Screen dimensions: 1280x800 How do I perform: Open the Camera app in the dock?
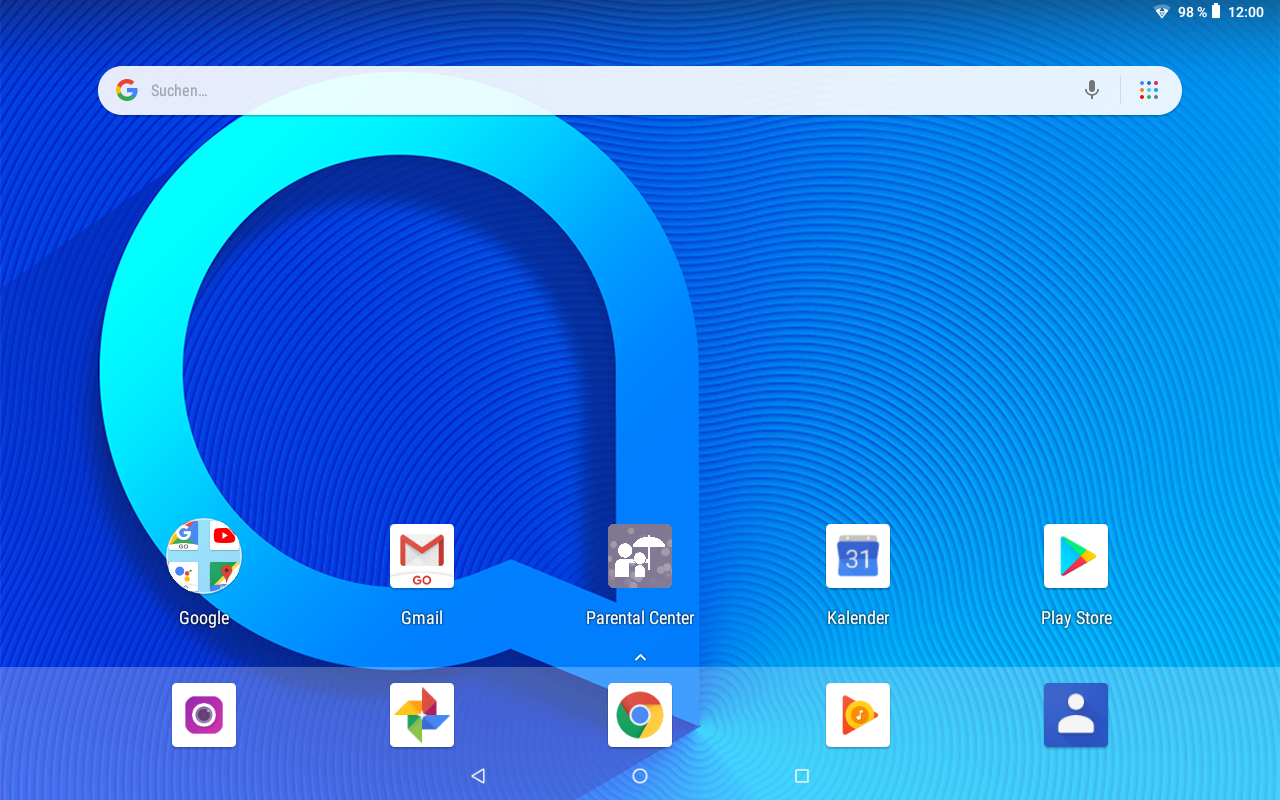pos(204,715)
